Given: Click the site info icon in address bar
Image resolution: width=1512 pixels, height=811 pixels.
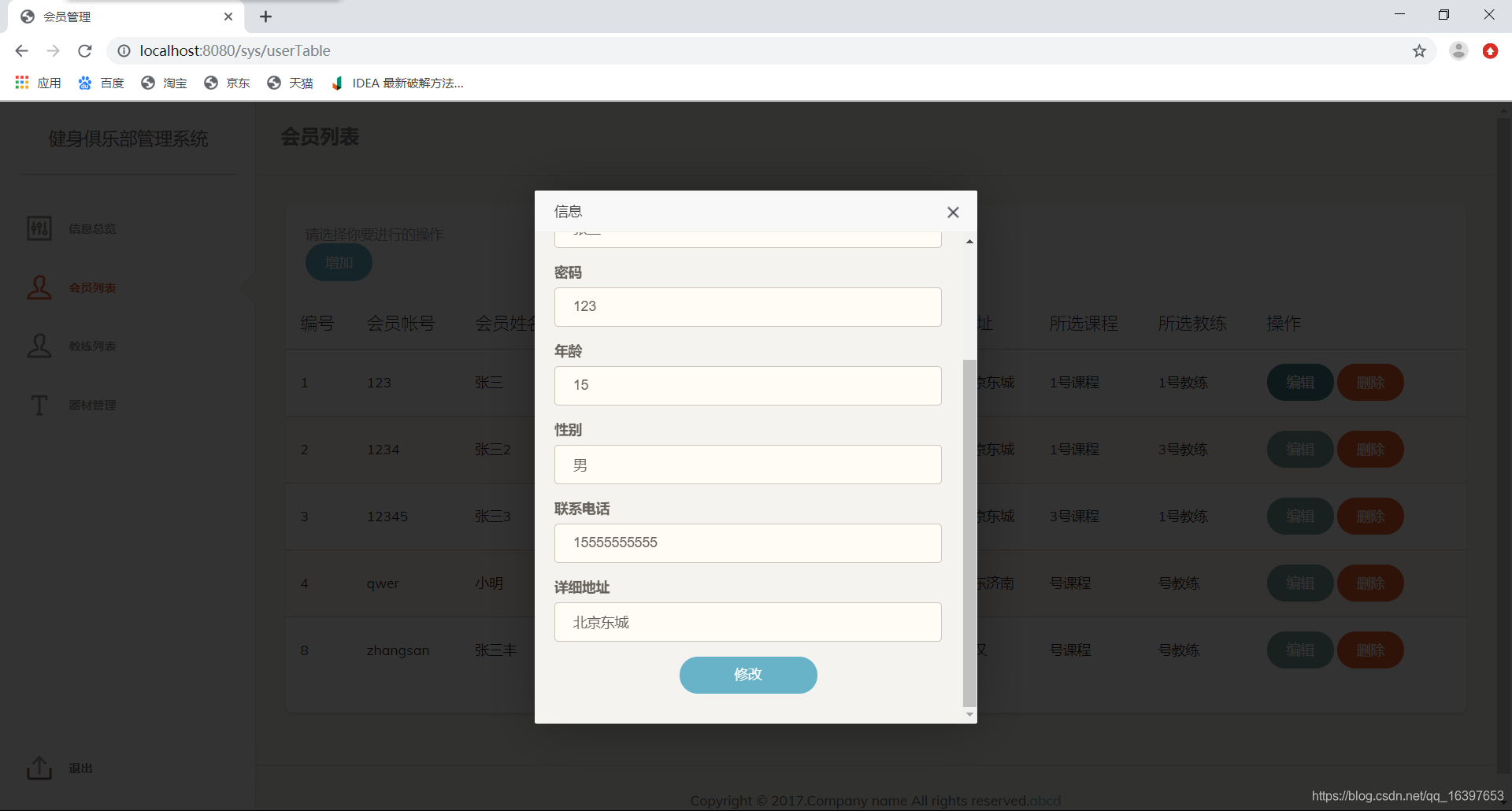Looking at the screenshot, I should click(x=124, y=51).
